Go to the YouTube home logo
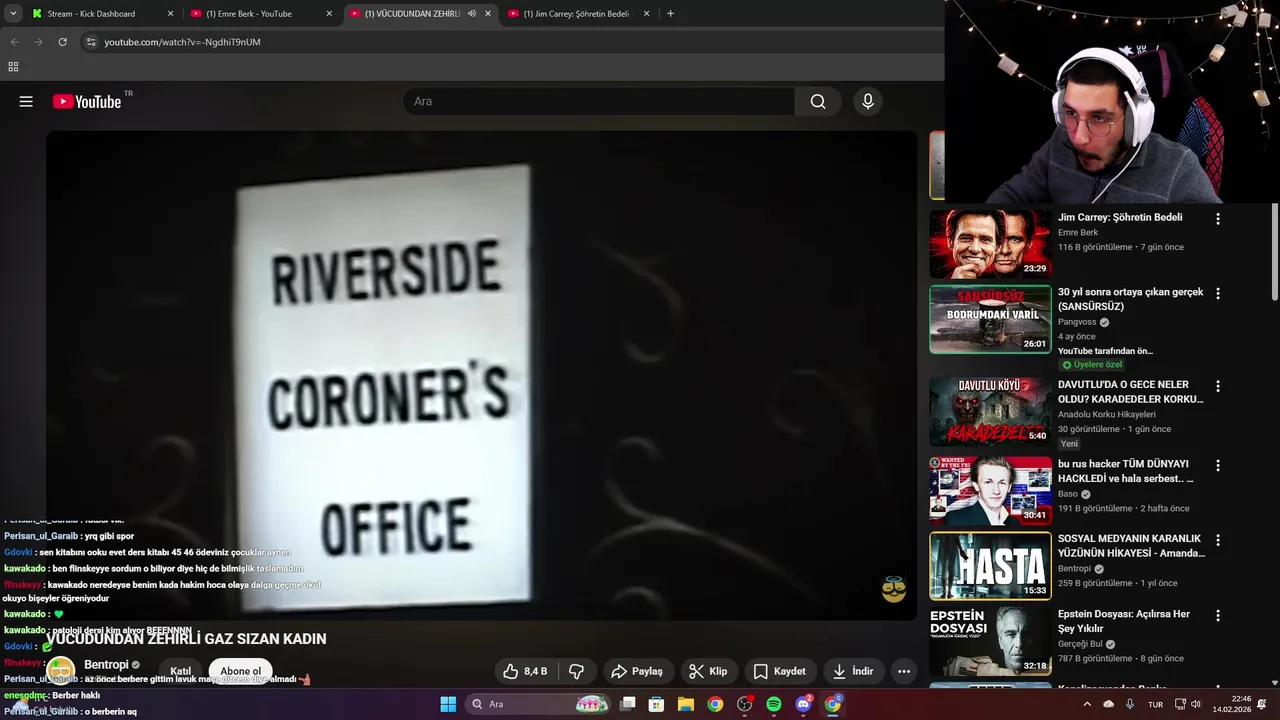1280x720 pixels. tap(87, 101)
